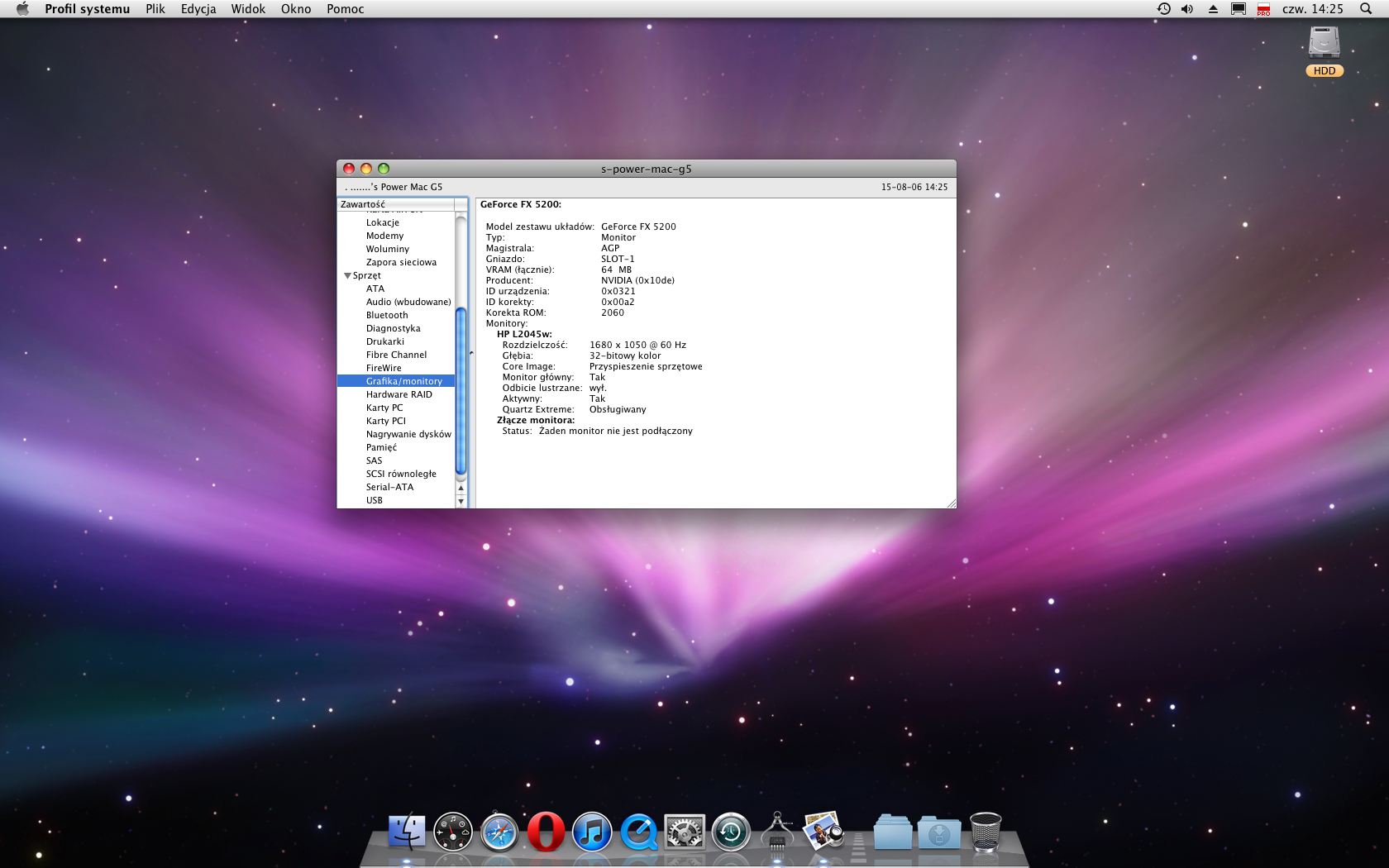The height and width of the screenshot is (868, 1389).
Task: Open the Pomoc menu
Action: tap(345, 9)
